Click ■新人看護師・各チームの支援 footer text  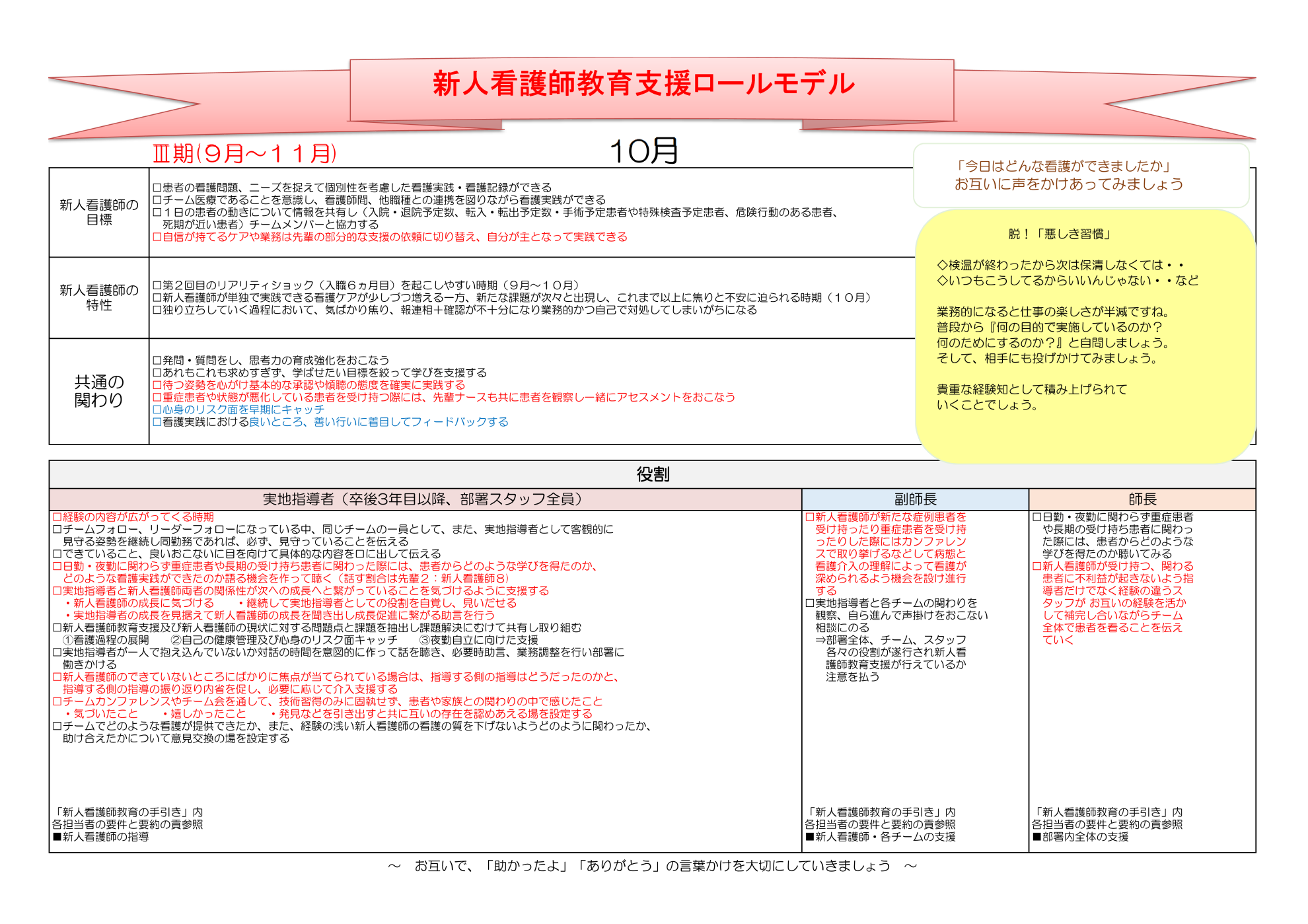881,837
